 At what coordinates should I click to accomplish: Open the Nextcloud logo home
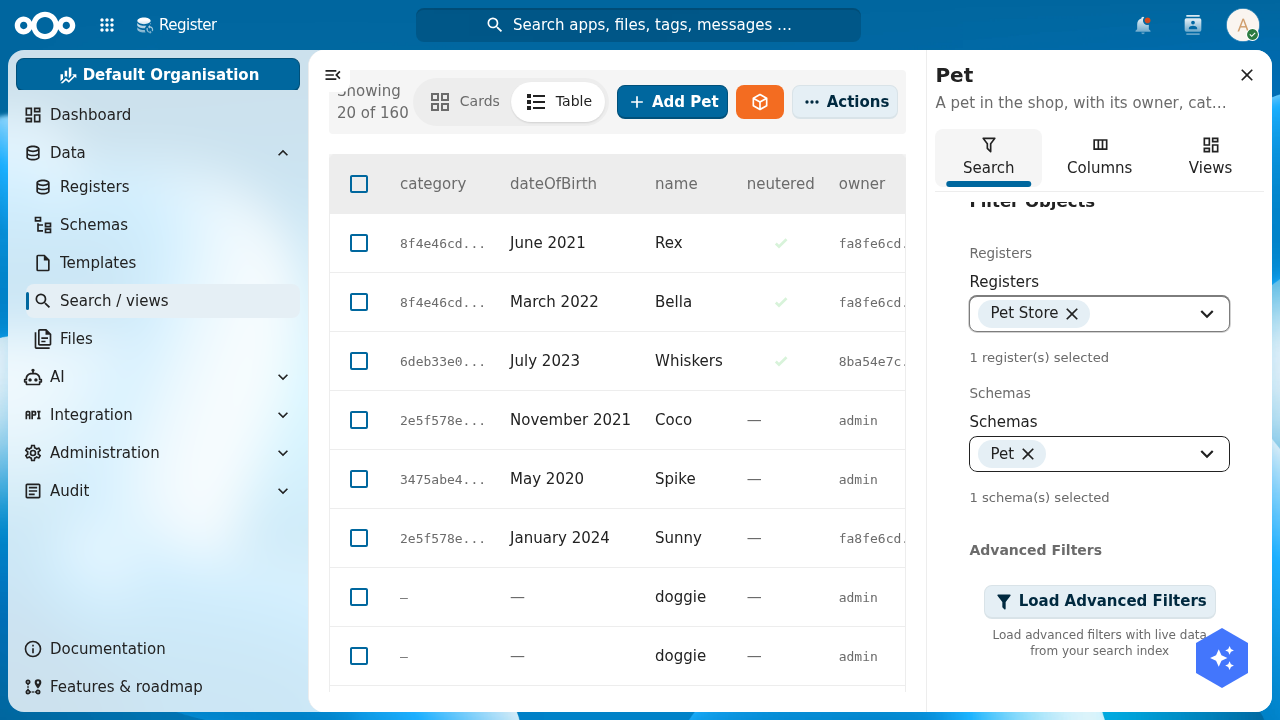(45, 25)
